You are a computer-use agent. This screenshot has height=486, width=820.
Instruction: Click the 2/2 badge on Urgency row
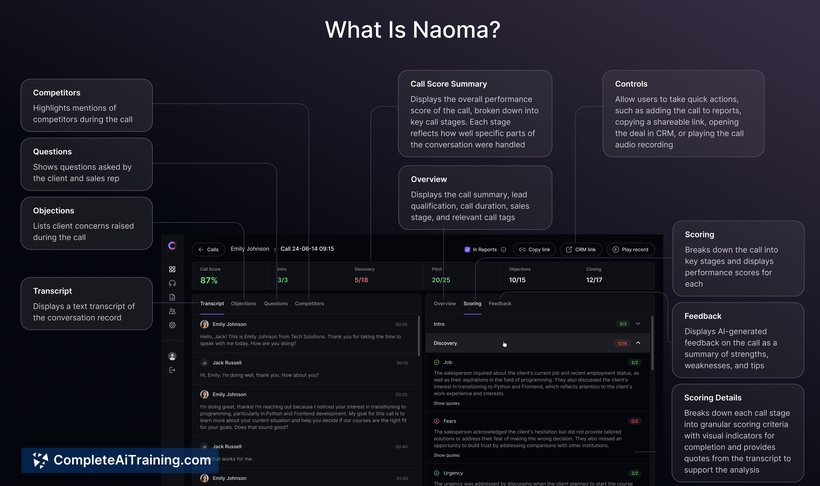coord(634,473)
